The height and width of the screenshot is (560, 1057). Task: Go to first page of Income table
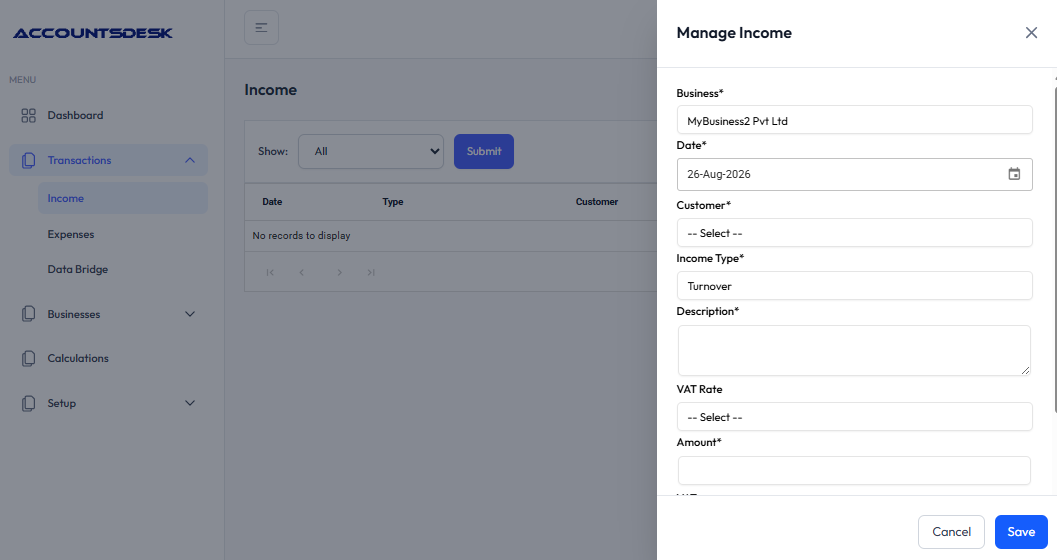coord(270,272)
